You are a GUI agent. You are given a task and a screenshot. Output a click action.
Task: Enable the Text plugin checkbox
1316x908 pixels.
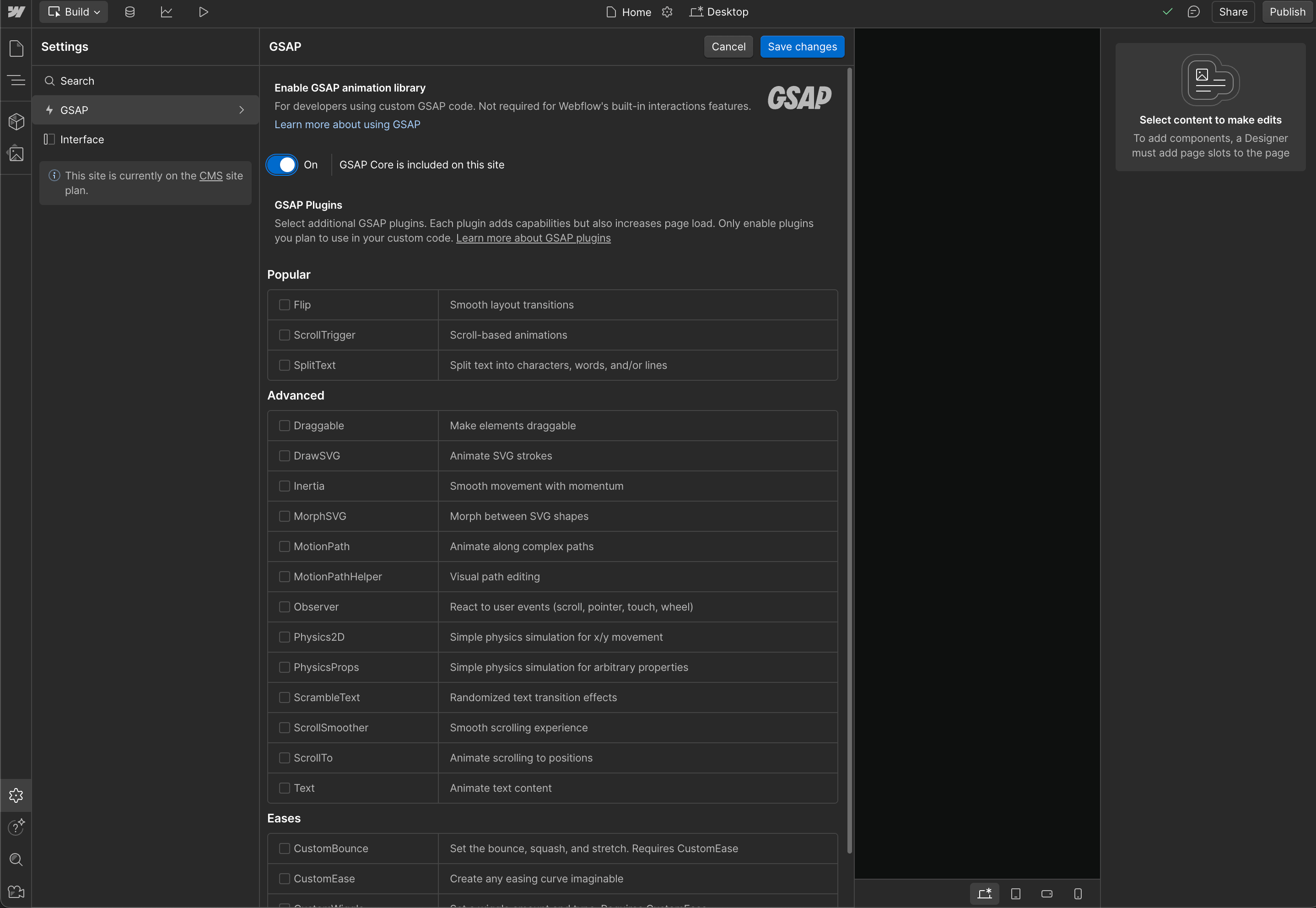coord(284,788)
